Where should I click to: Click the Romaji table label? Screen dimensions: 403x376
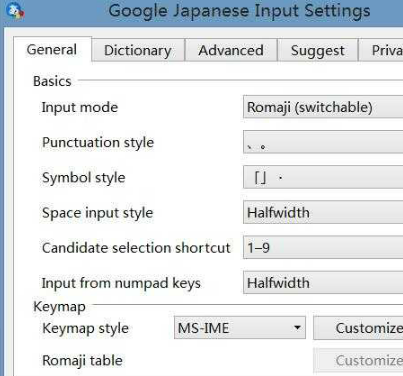click(82, 360)
